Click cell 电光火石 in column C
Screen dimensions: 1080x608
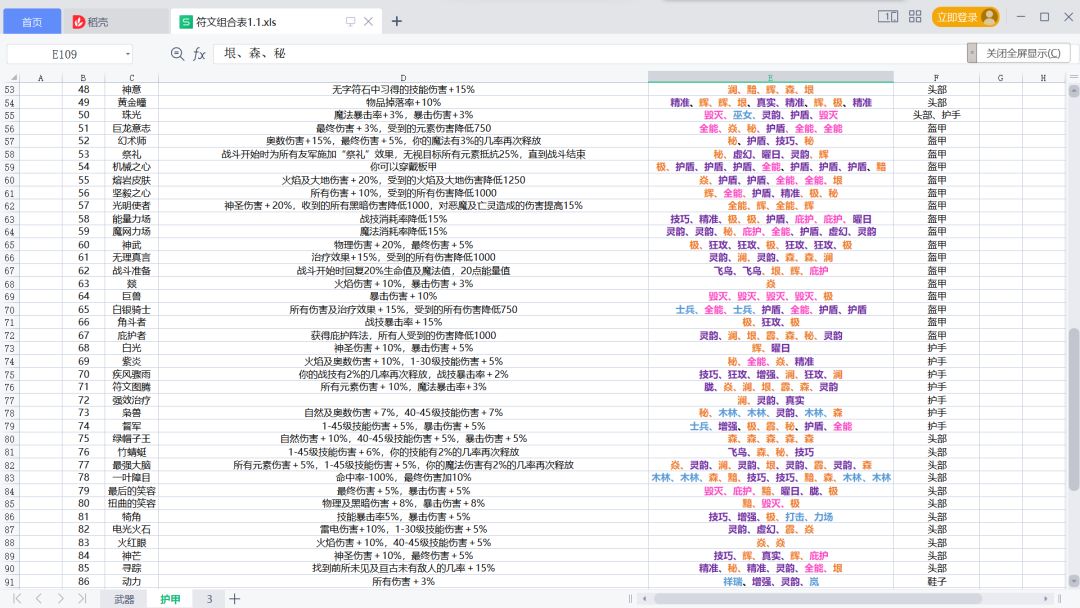[x=132, y=530]
